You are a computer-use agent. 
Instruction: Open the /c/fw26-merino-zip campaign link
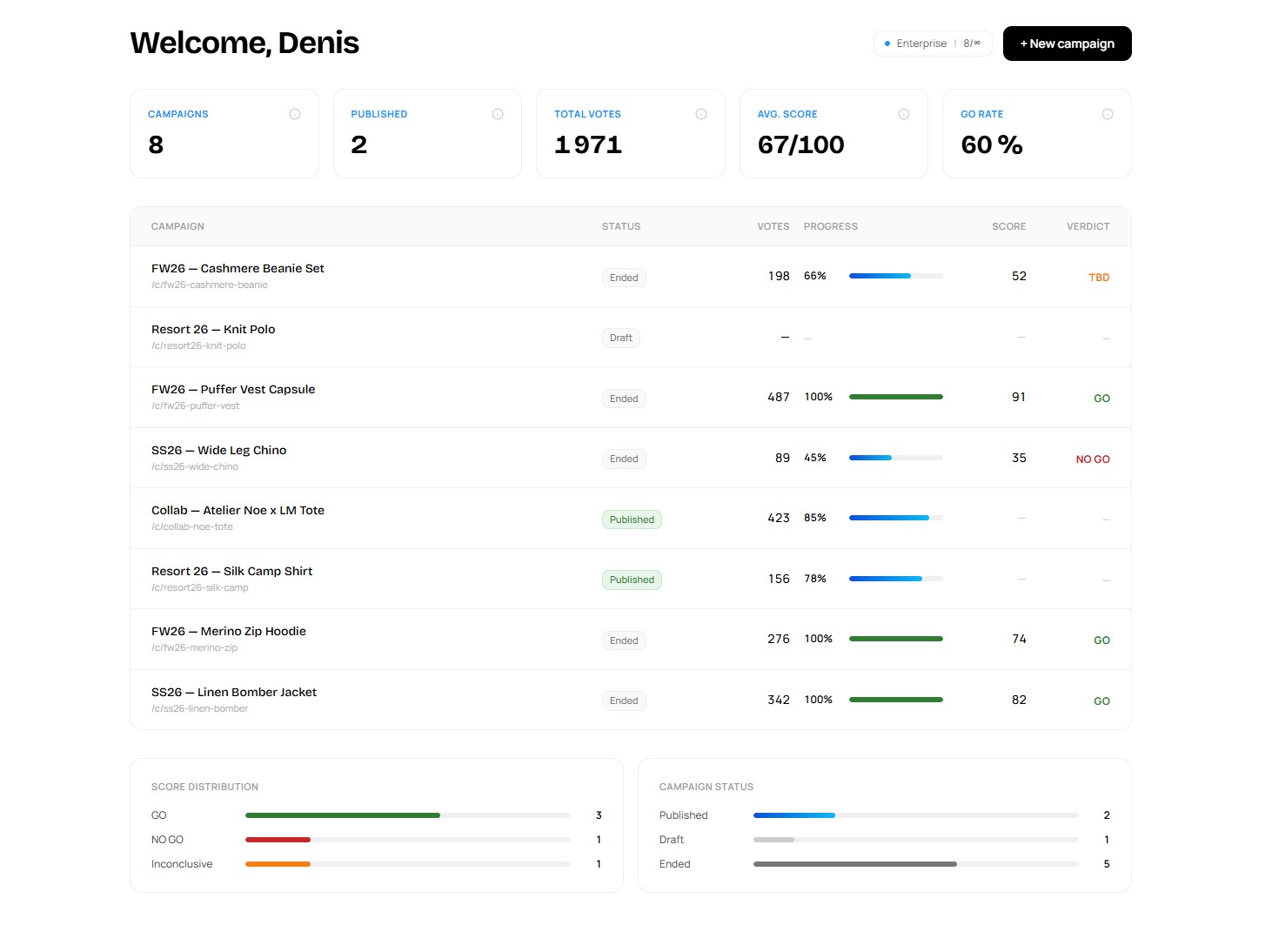pyautogui.click(x=194, y=647)
